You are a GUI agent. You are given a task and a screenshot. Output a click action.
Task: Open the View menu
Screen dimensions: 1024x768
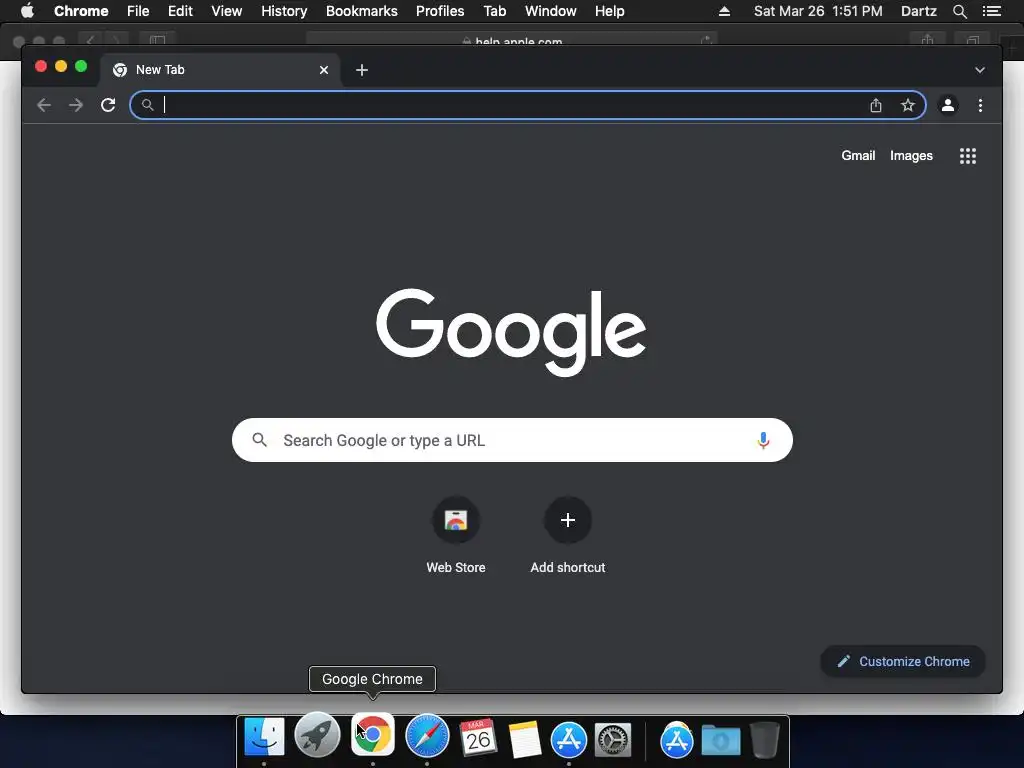227,11
